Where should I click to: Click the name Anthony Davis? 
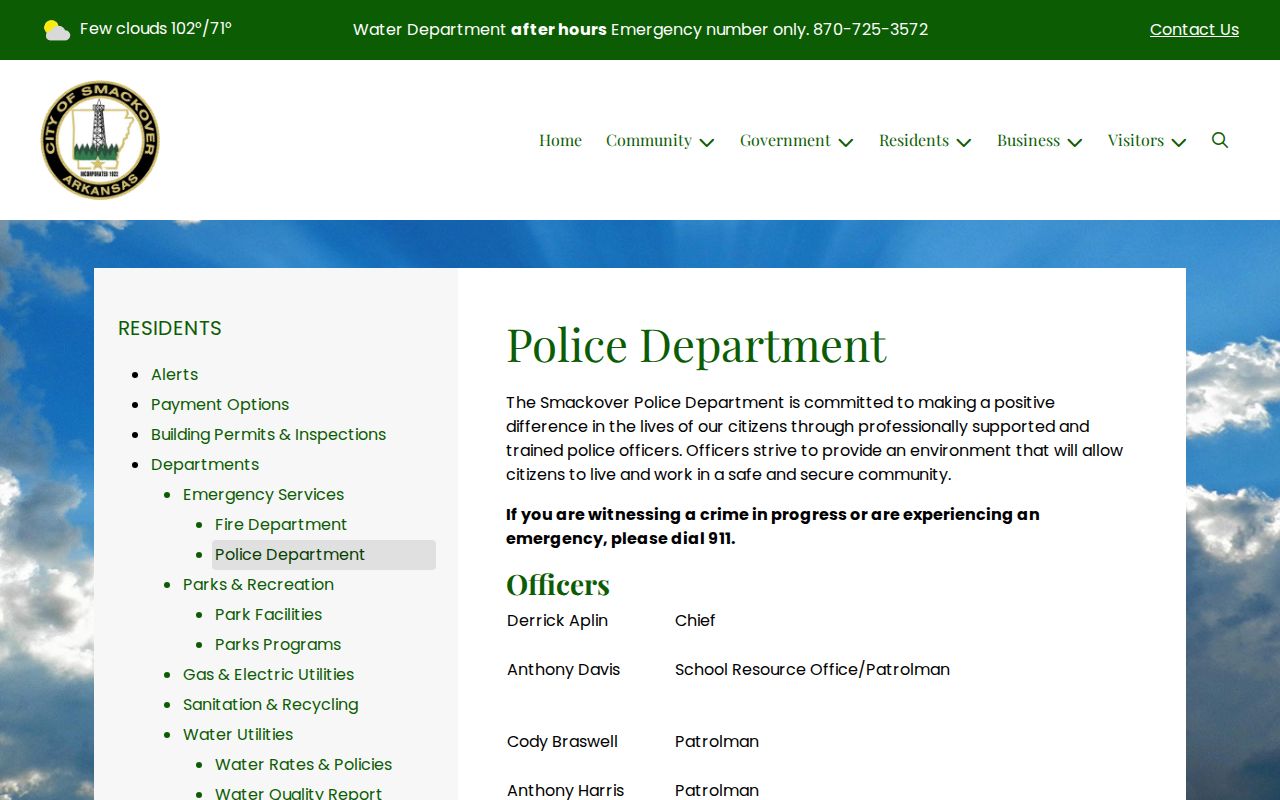(x=563, y=669)
